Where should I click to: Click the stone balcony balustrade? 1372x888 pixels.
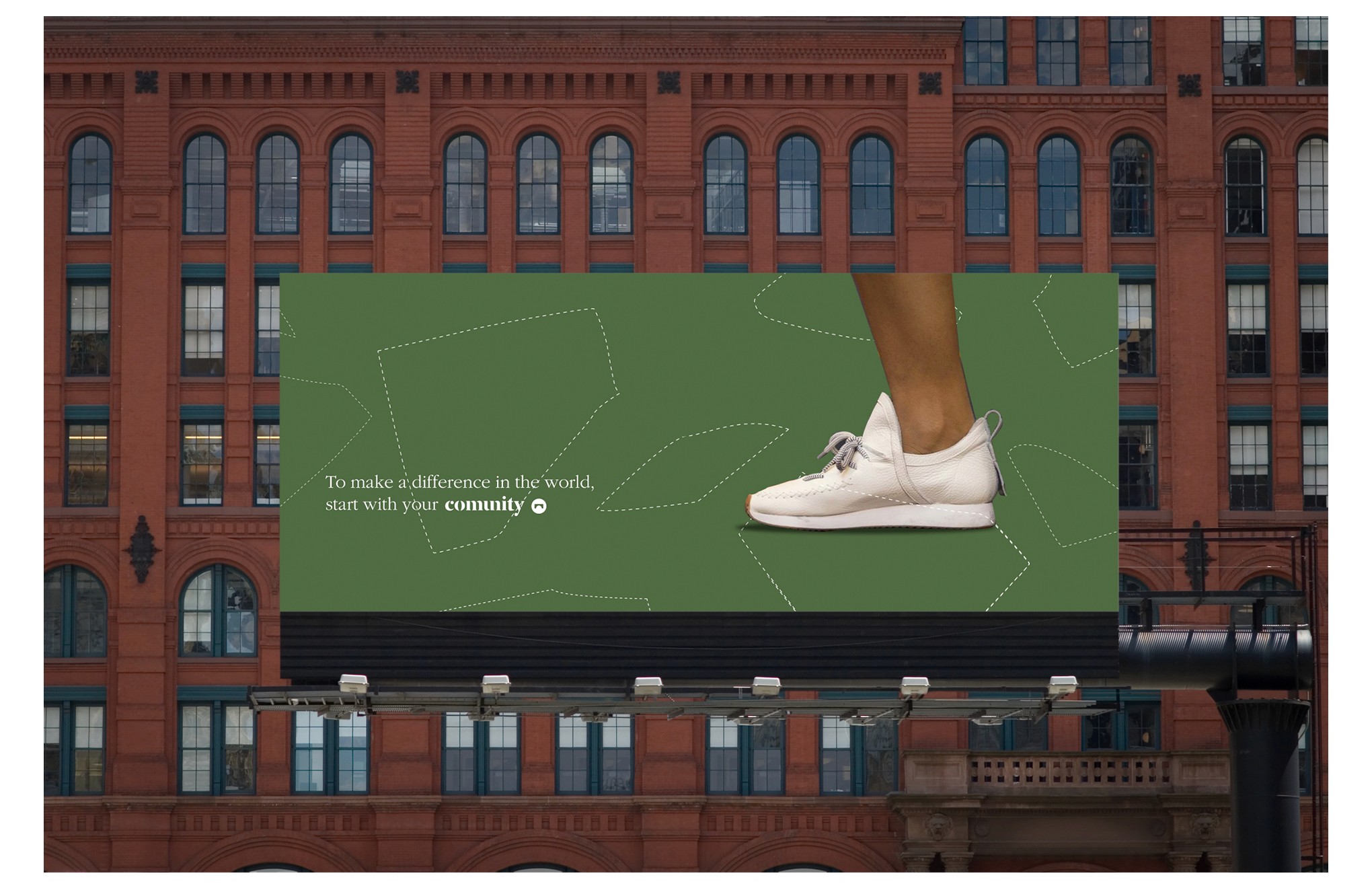pos(1069,772)
